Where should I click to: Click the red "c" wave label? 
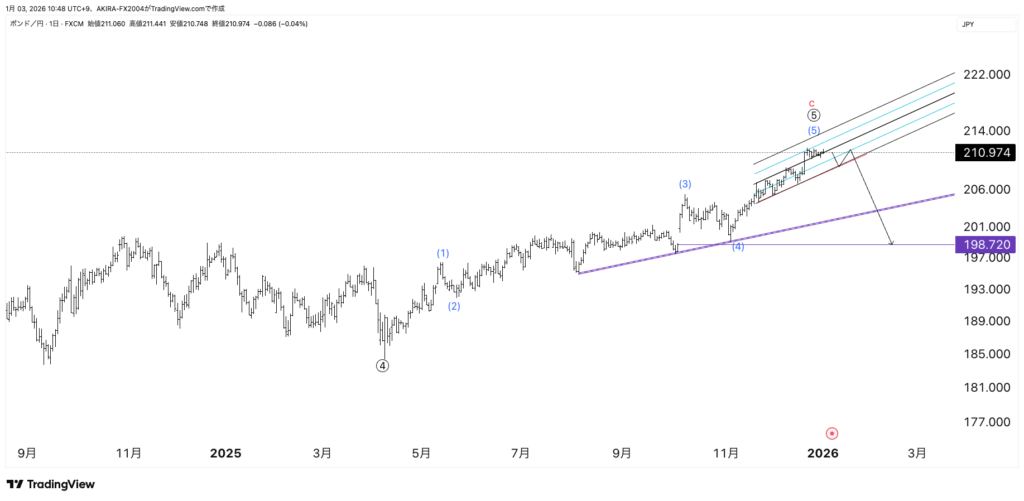(813, 102)
